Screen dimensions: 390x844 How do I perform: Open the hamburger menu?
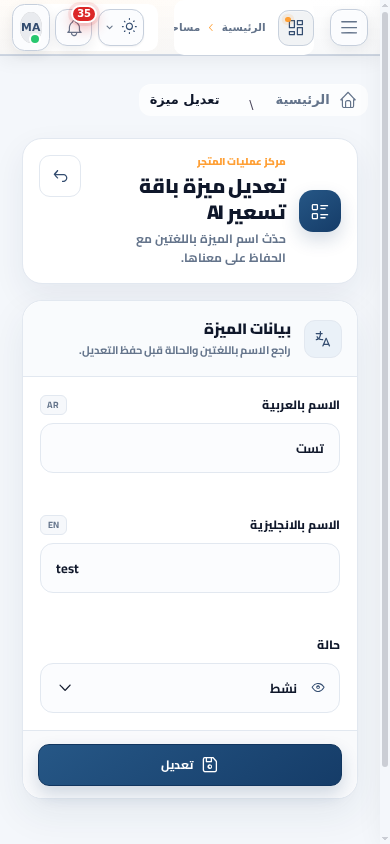(x=349, y=27)
